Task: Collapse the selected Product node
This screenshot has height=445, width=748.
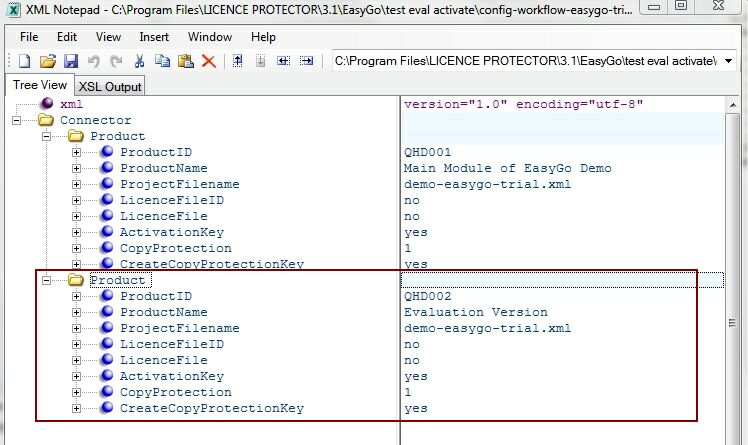Action: click(x=46, y=280)
